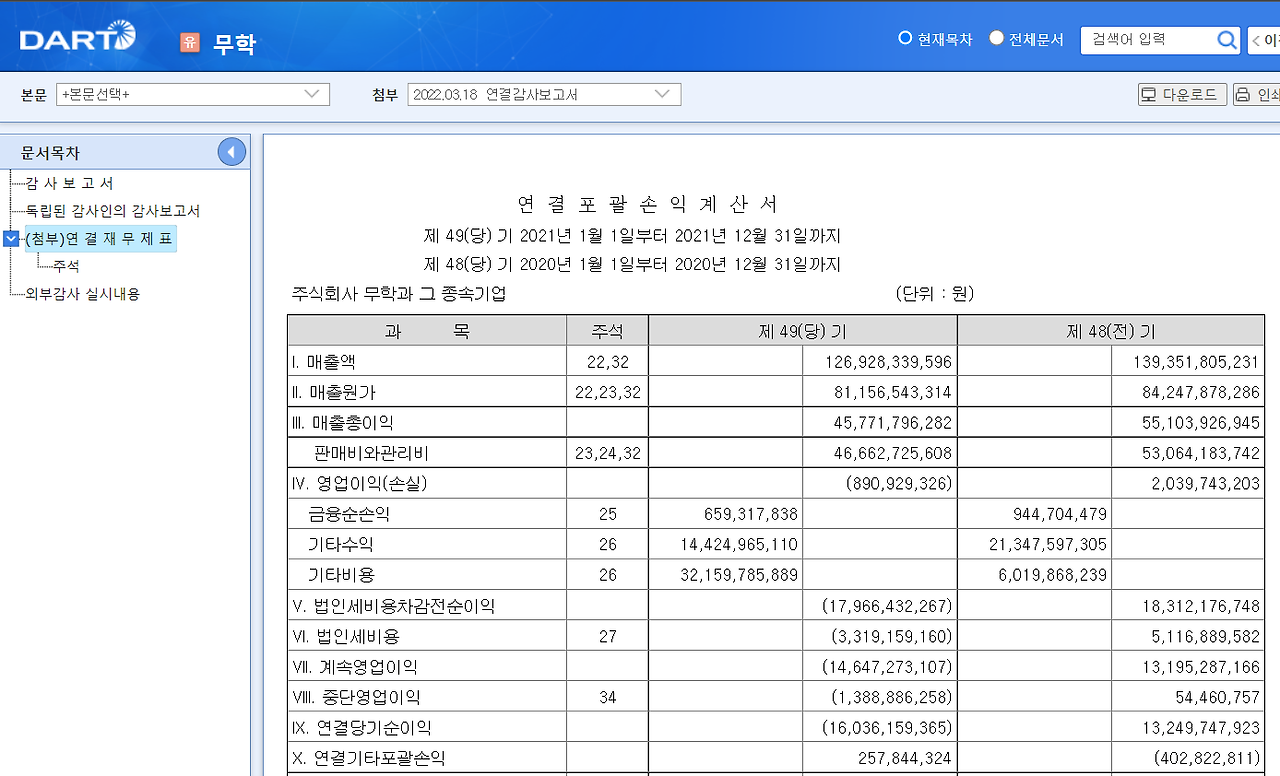Click the value (16,036,159,365)
This screenshot has width=1280, height=776.
(886, 728)
